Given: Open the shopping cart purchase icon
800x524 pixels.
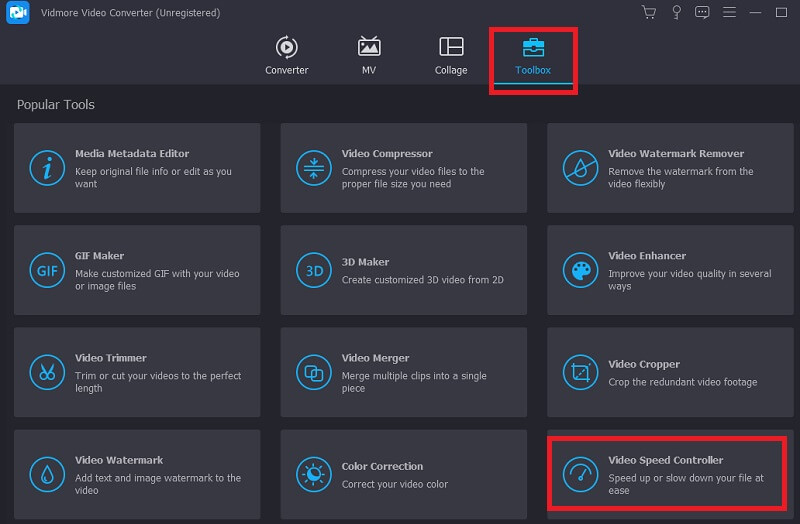Looking at the screenshot, I should (x=649, y=13).
